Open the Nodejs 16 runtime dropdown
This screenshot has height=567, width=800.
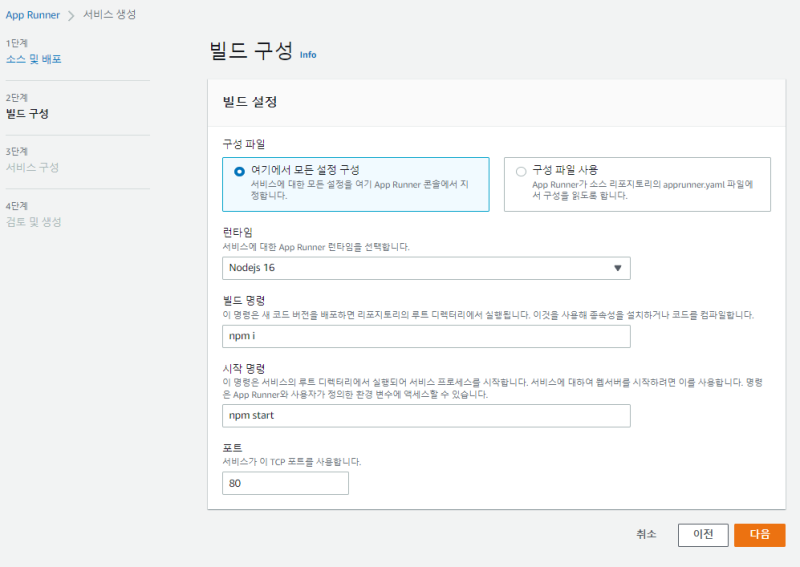coord(425,268)
